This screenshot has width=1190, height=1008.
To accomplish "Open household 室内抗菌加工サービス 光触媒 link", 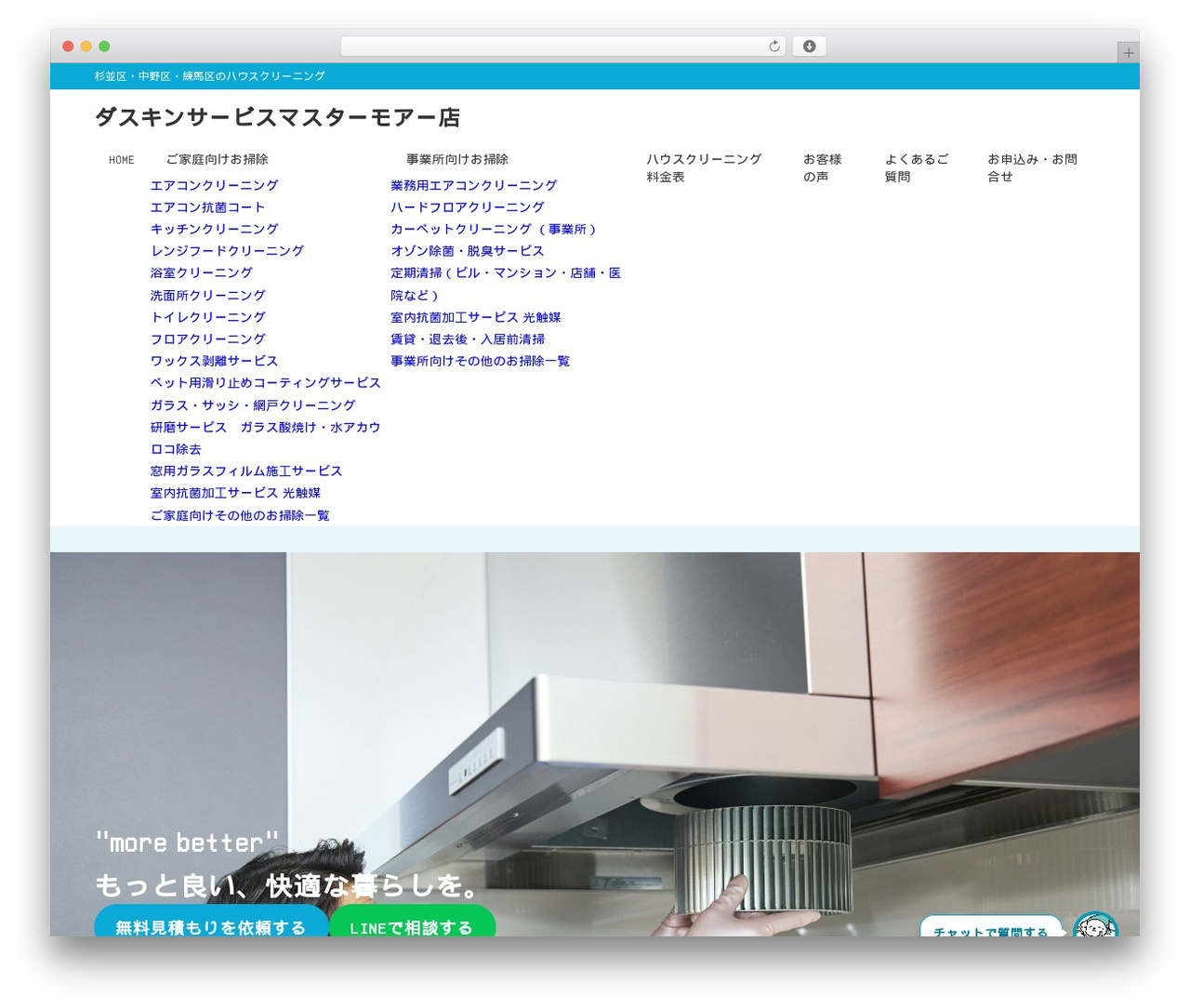I will tap(235, 493).
